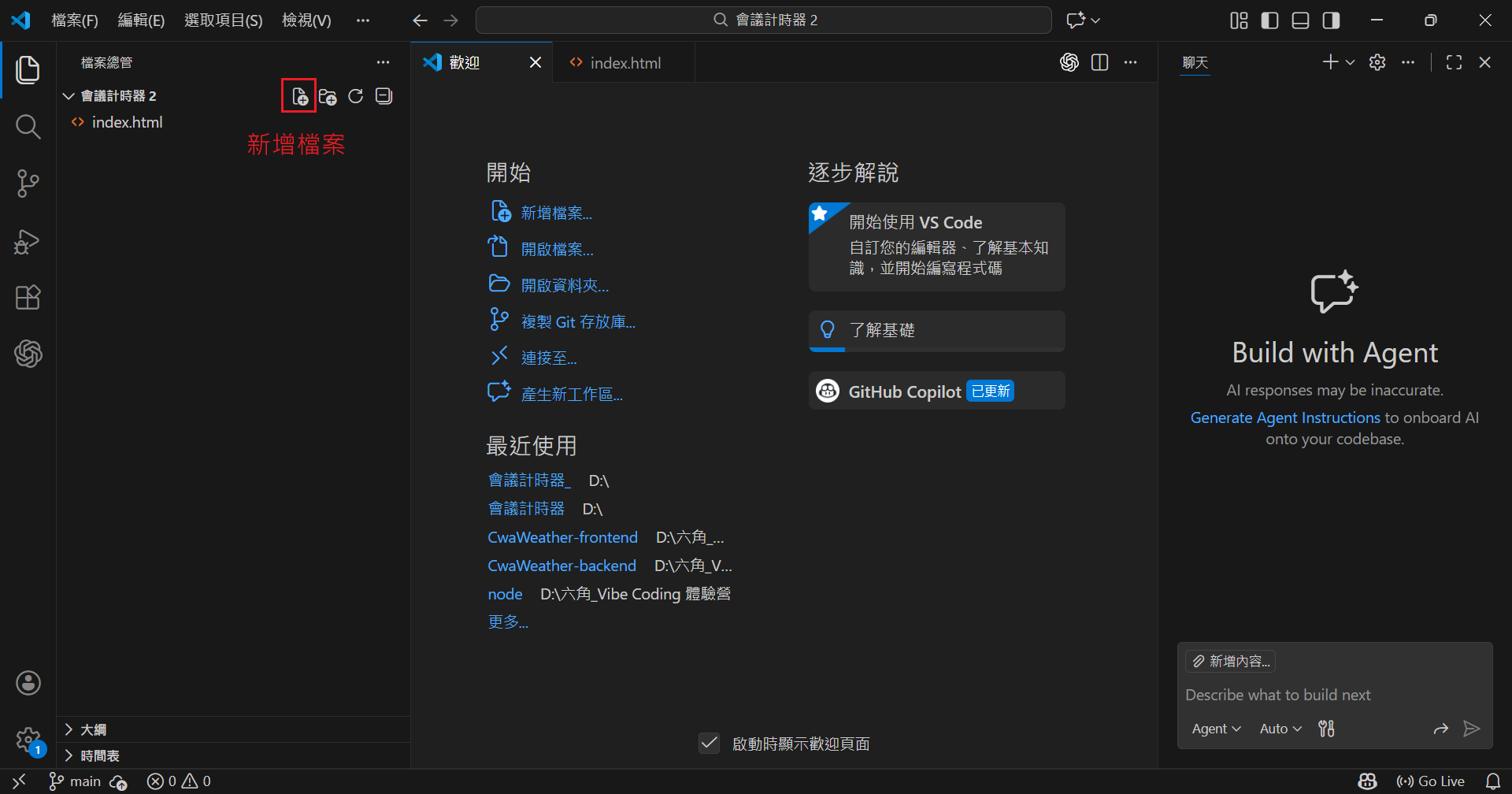This screenshot has height=794, width=1512.
Task: Click the Generate Agent Instructions link
Action: (1284, 417)
